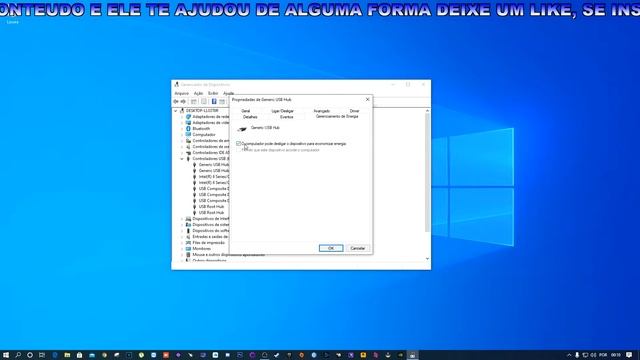
Task: Expand the Mouse e outros dispositivos node
Action: (x=182, y=255)
